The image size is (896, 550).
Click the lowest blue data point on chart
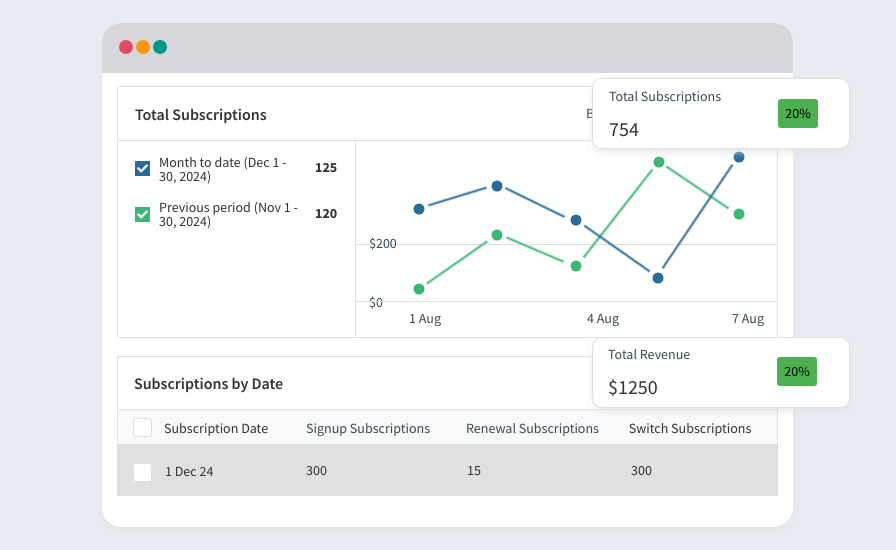[658, 278]
